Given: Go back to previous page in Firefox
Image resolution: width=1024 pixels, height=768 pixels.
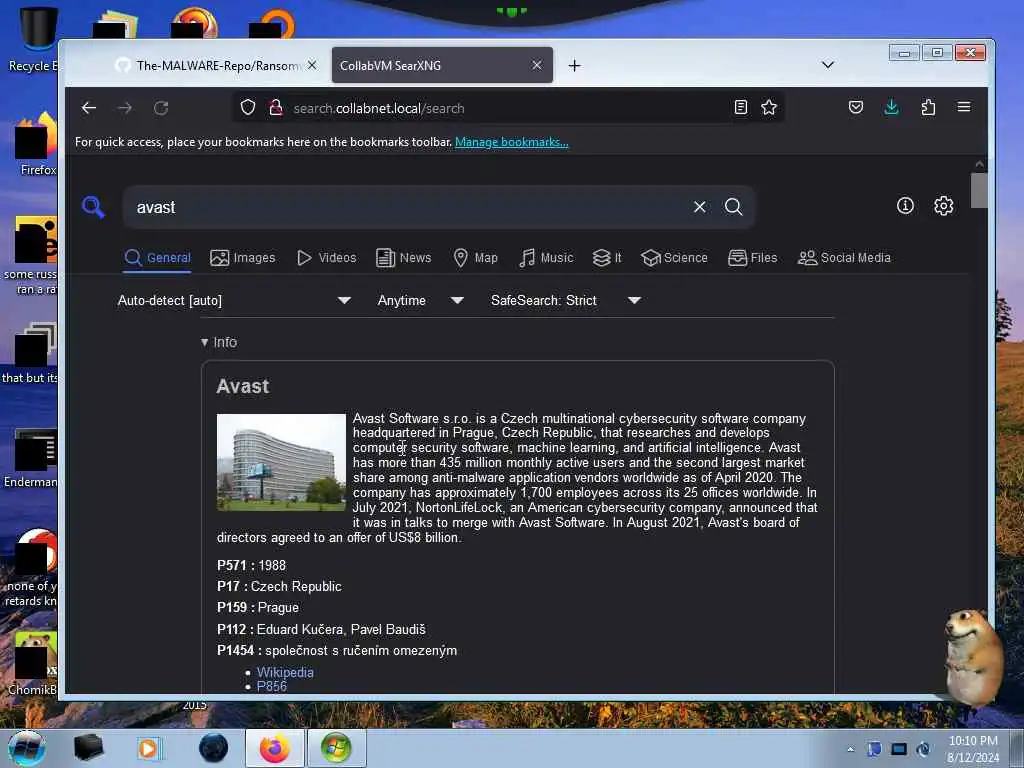Looking at the screenshot, I should click(x=89, y=108).
